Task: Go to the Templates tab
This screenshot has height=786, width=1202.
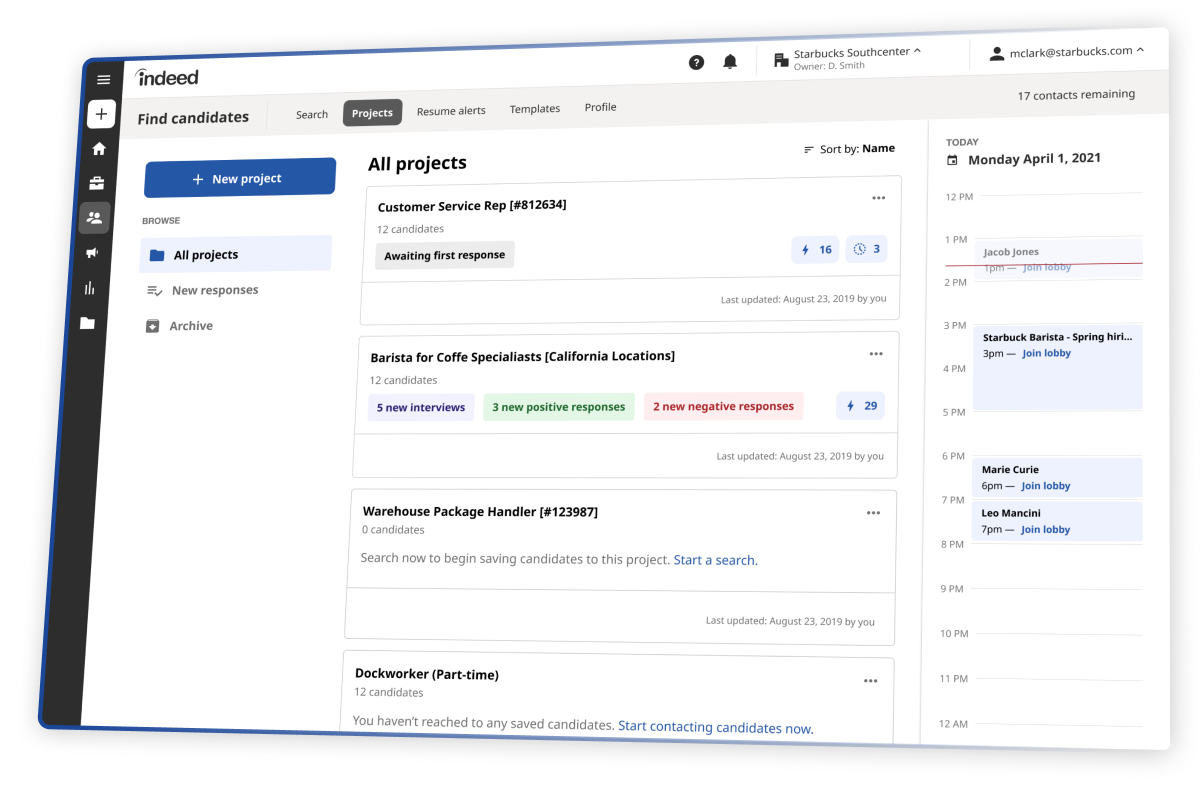Action: point(535,109)
